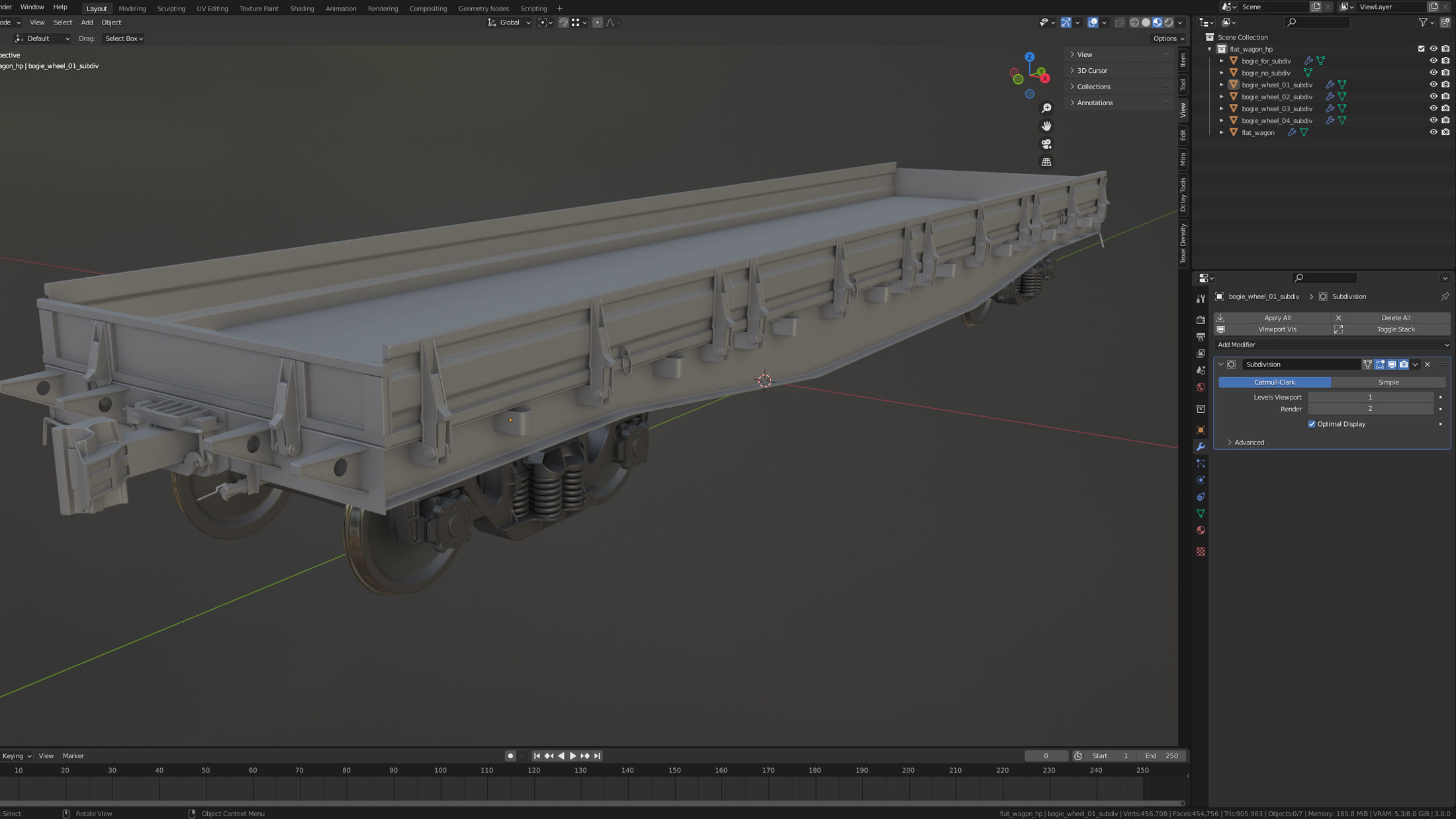Toggle camera view in the viewport

point(1046,144)
